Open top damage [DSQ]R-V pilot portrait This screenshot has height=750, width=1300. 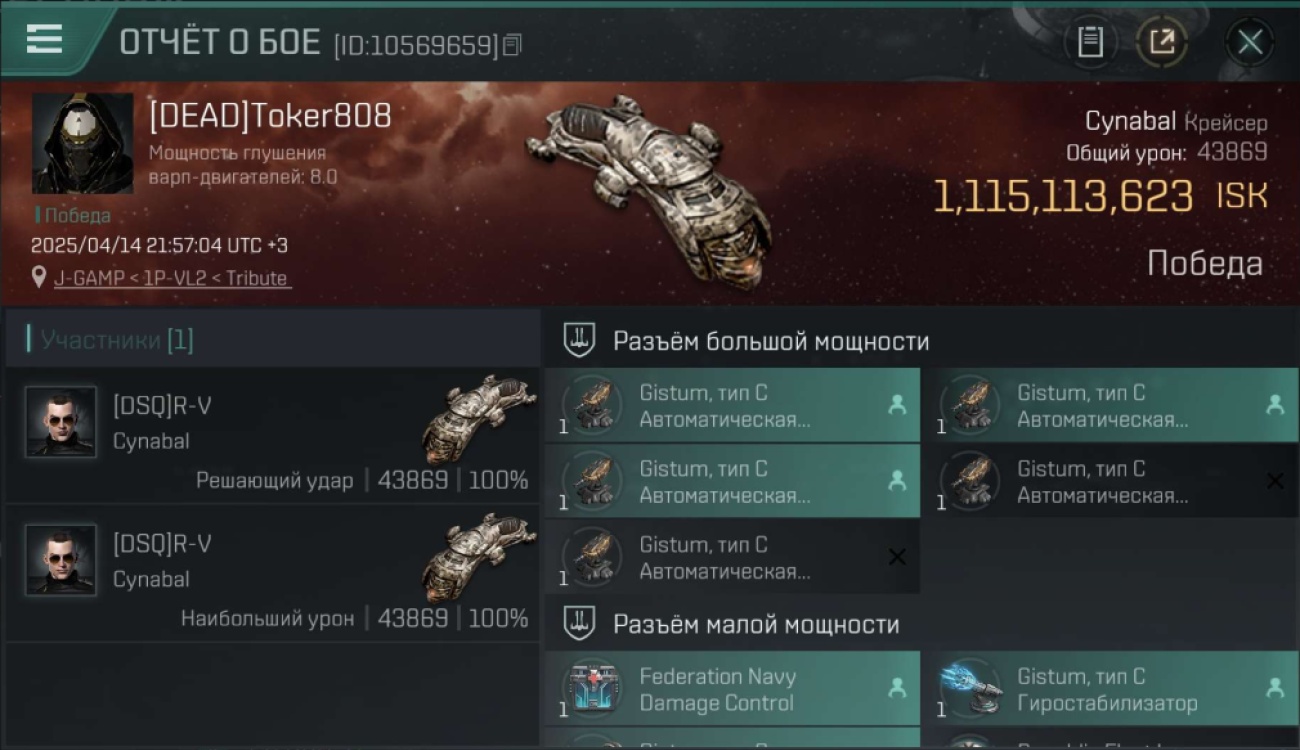click(61, 560)
